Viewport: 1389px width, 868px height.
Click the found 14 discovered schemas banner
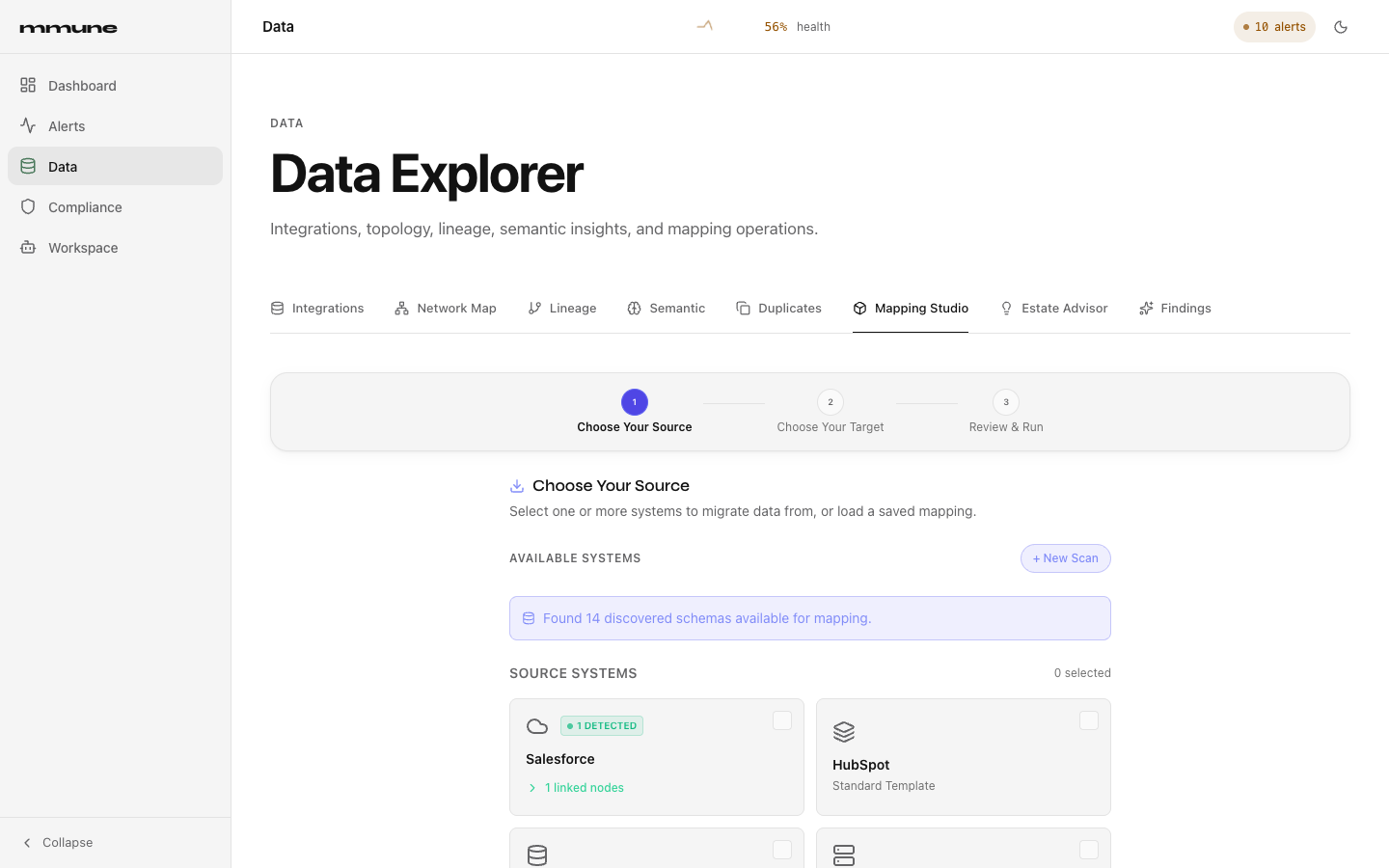810,618
